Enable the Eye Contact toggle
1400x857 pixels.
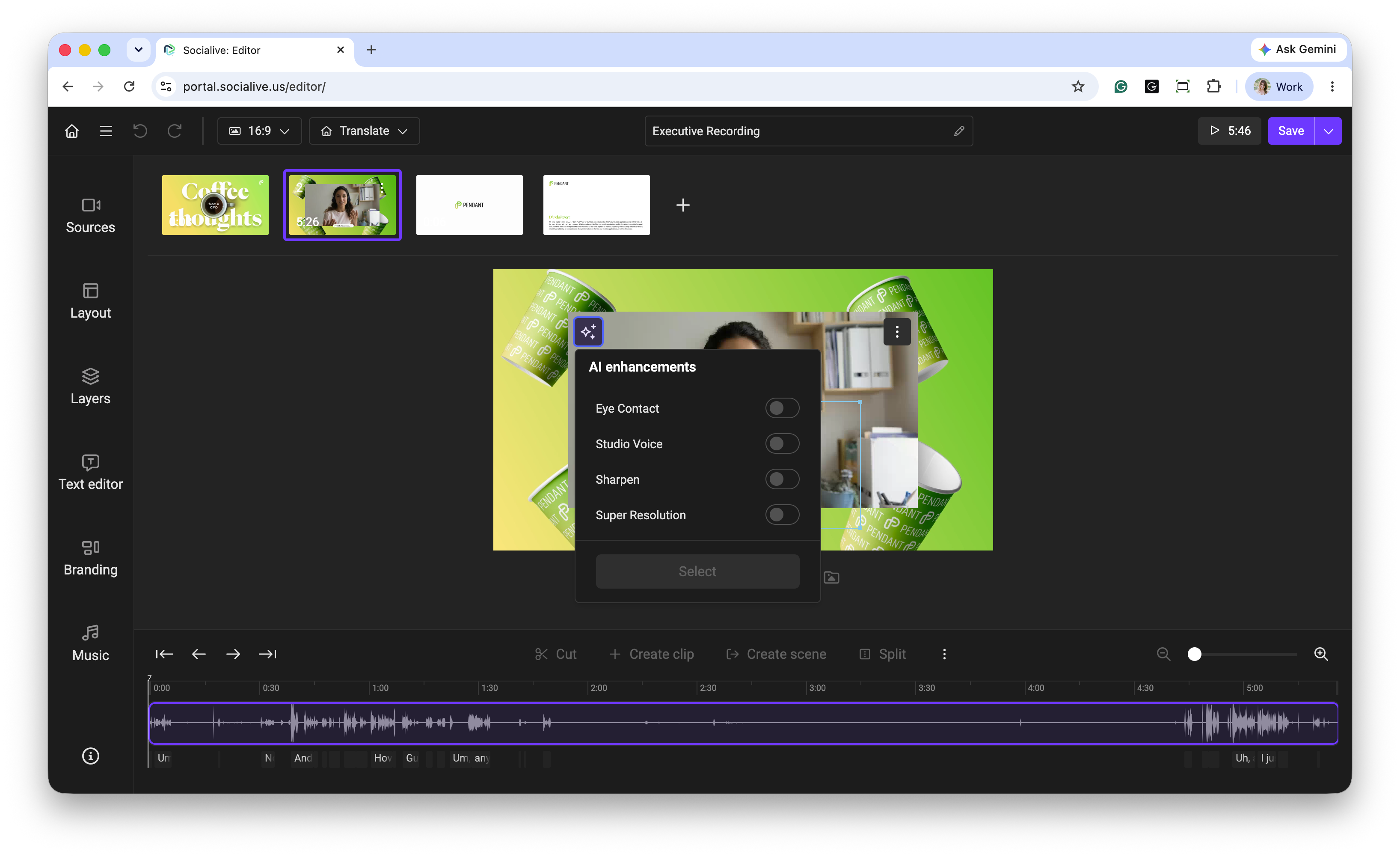coord(782,408)
